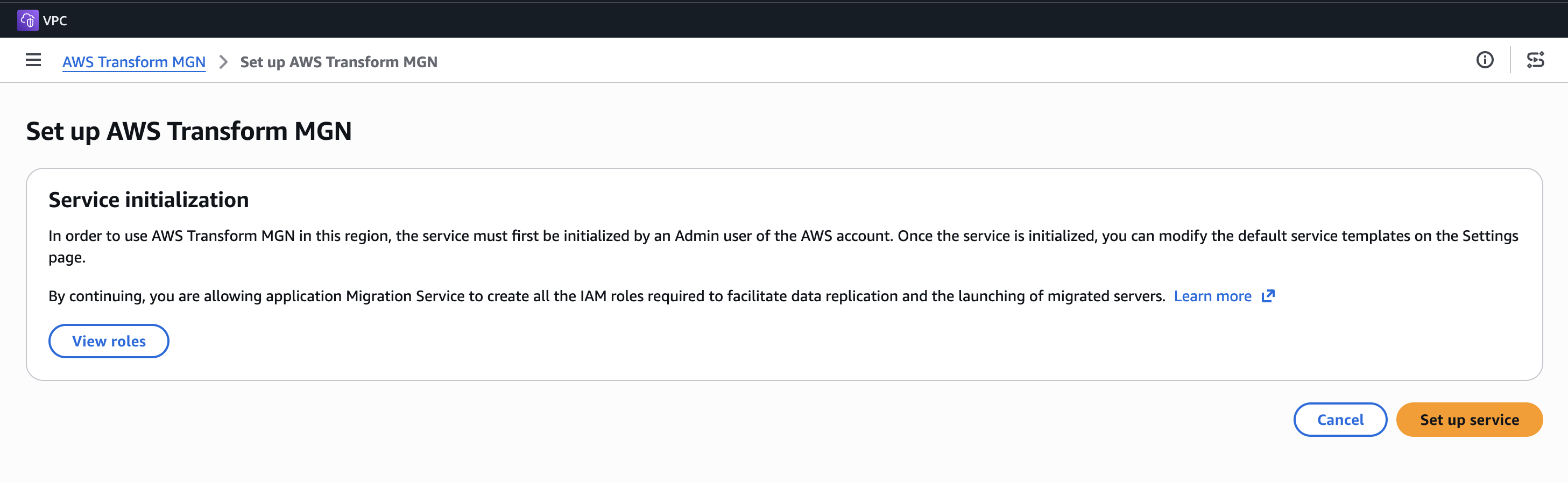Click the breadcrumb chevron separator
This screenshot has height=482, width=1568.
coord(223,62)
